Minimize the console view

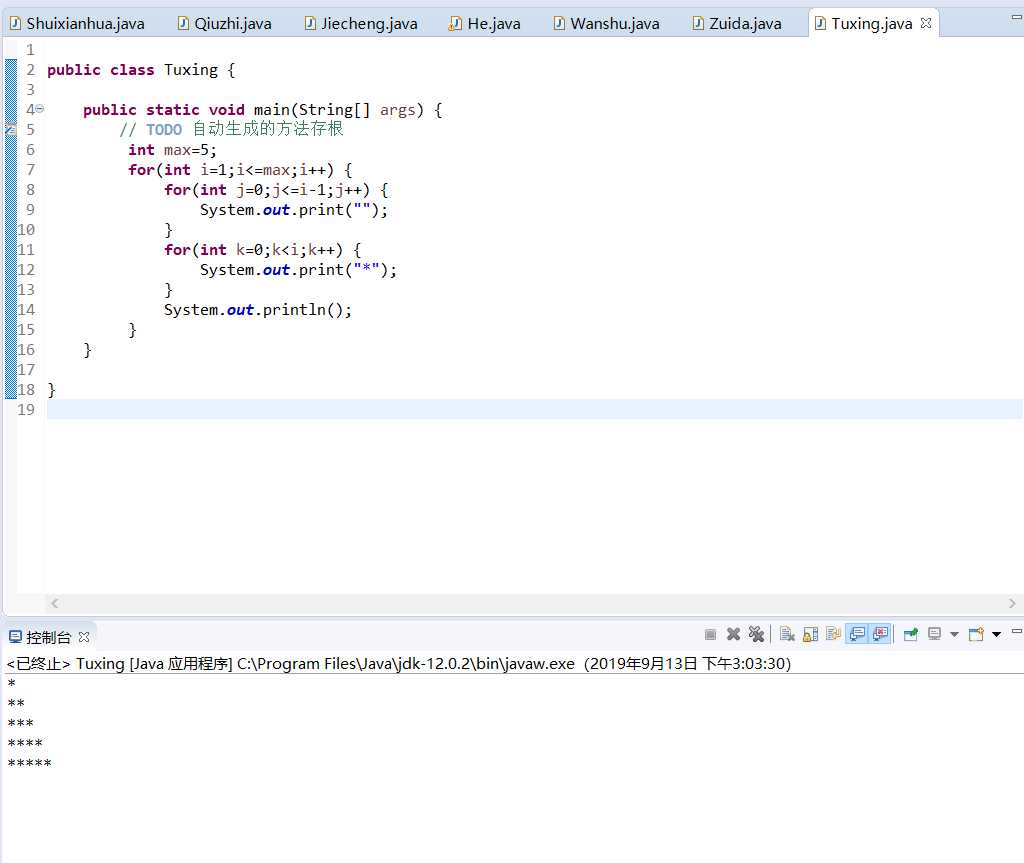tap(1016, 631)
